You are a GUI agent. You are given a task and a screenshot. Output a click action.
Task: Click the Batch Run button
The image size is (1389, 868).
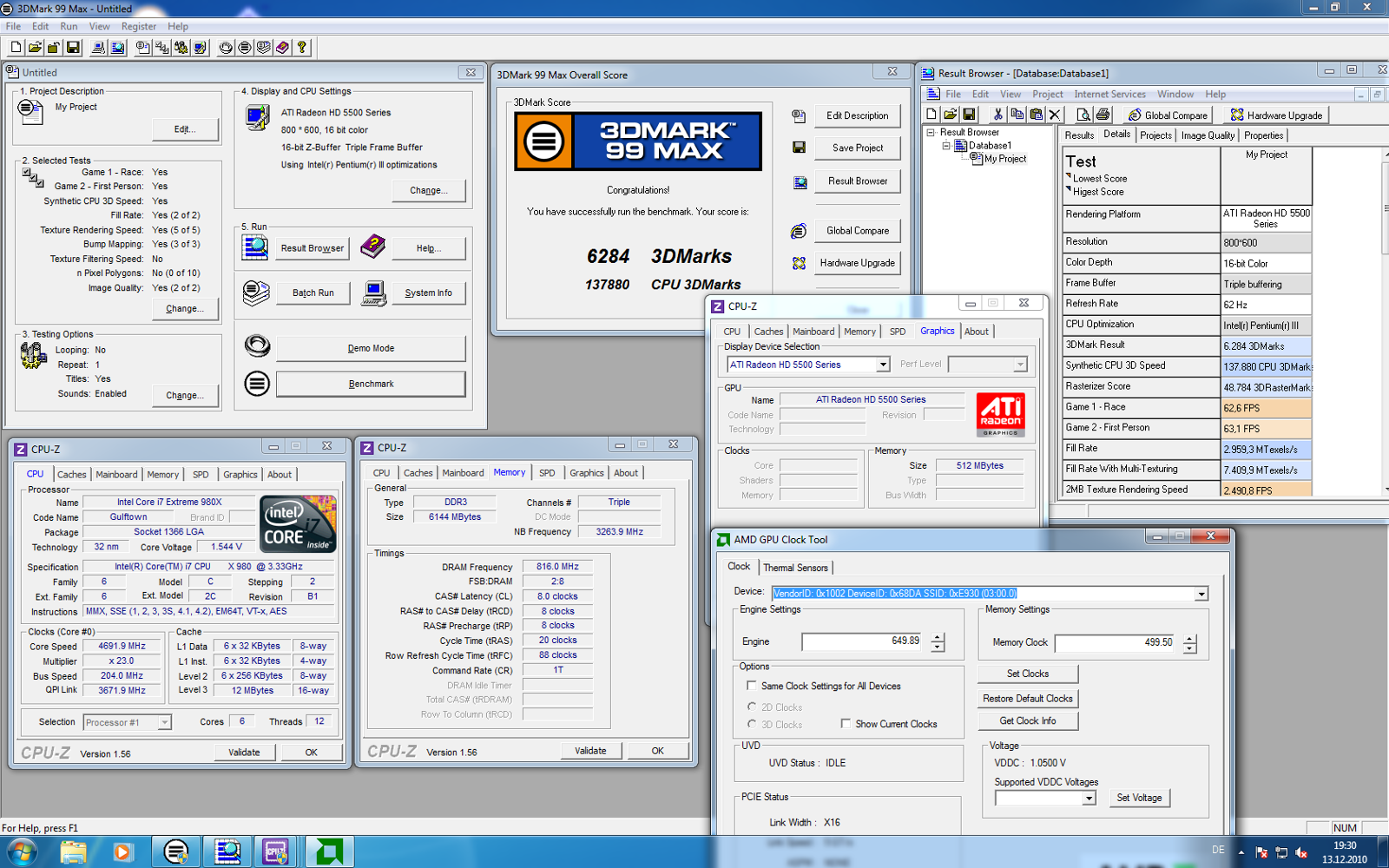click(313, 293)
